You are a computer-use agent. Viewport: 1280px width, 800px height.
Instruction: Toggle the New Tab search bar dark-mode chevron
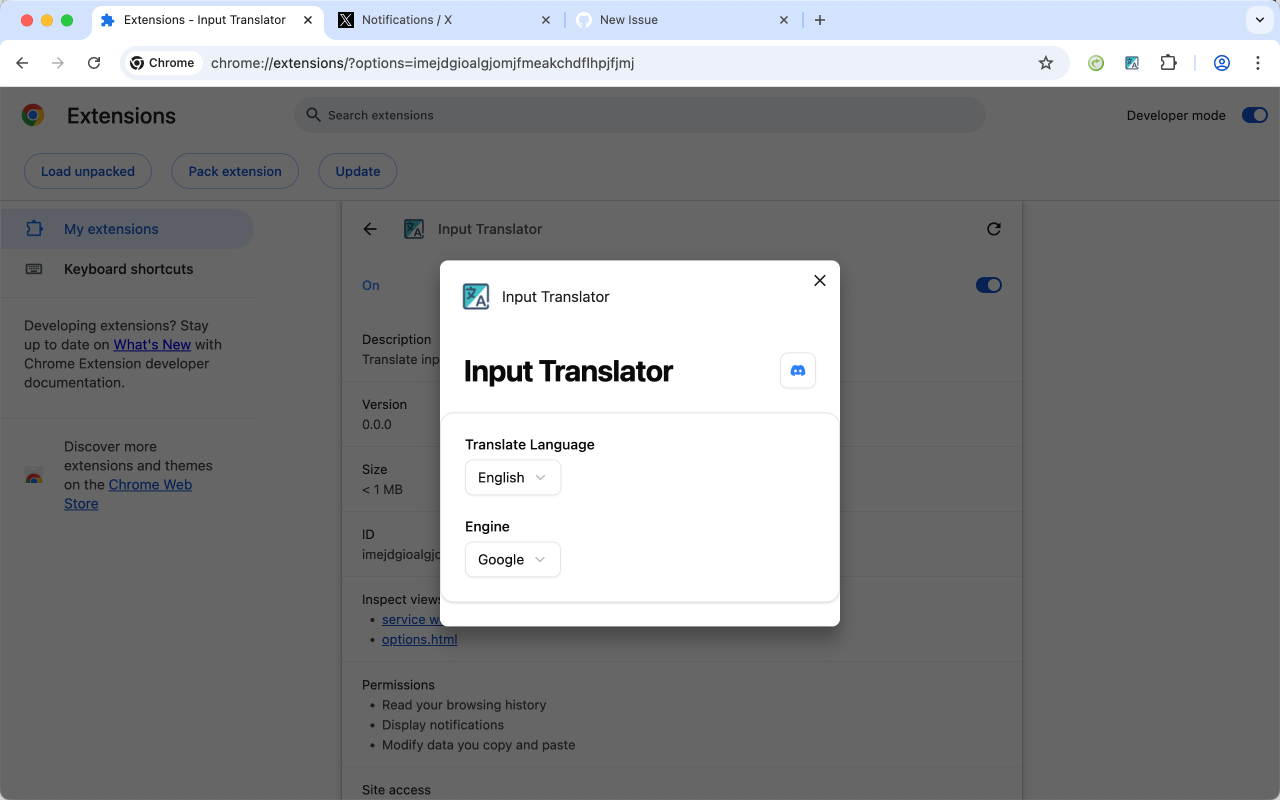point(1258,20)
